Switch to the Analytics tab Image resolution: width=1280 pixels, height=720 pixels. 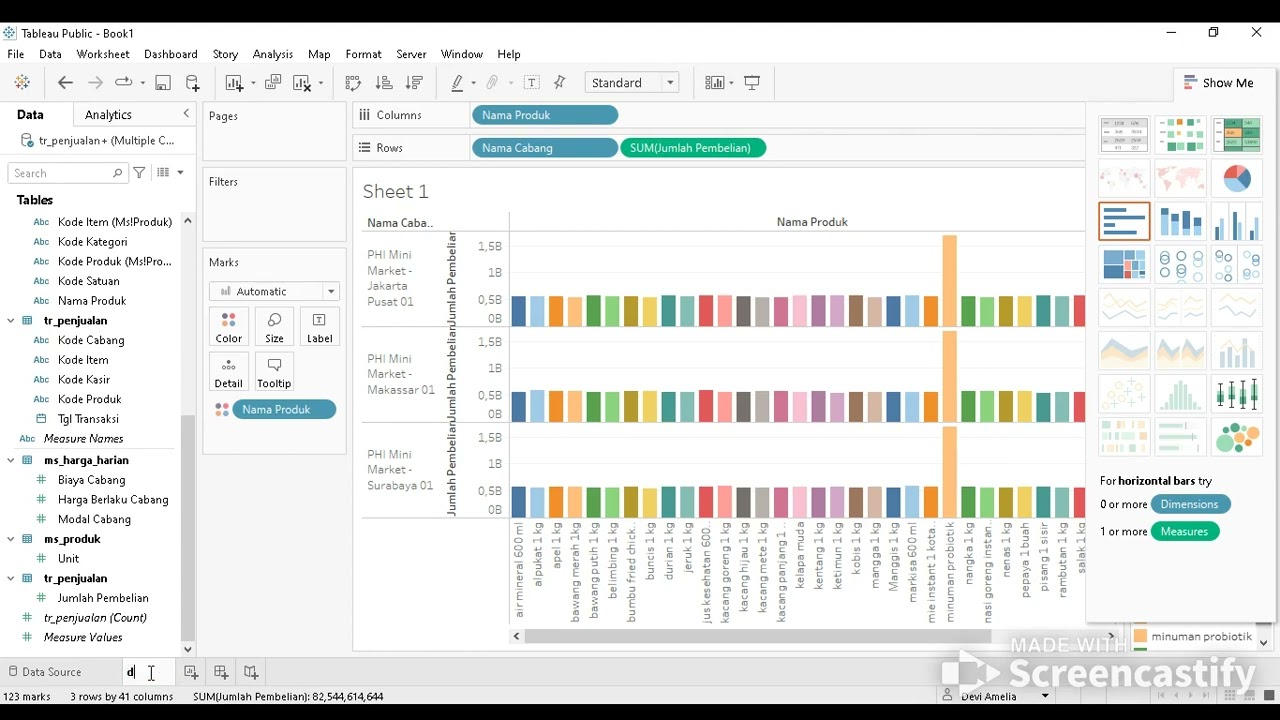point(108,115)
